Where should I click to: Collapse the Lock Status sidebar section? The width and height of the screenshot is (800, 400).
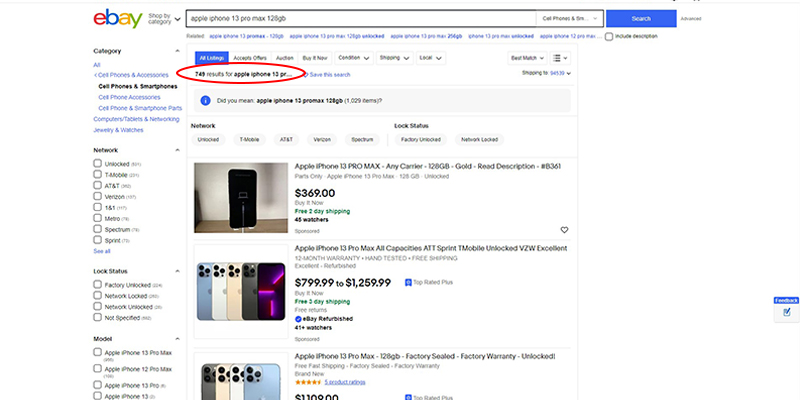pyautogui.click(x=178, y=271)
